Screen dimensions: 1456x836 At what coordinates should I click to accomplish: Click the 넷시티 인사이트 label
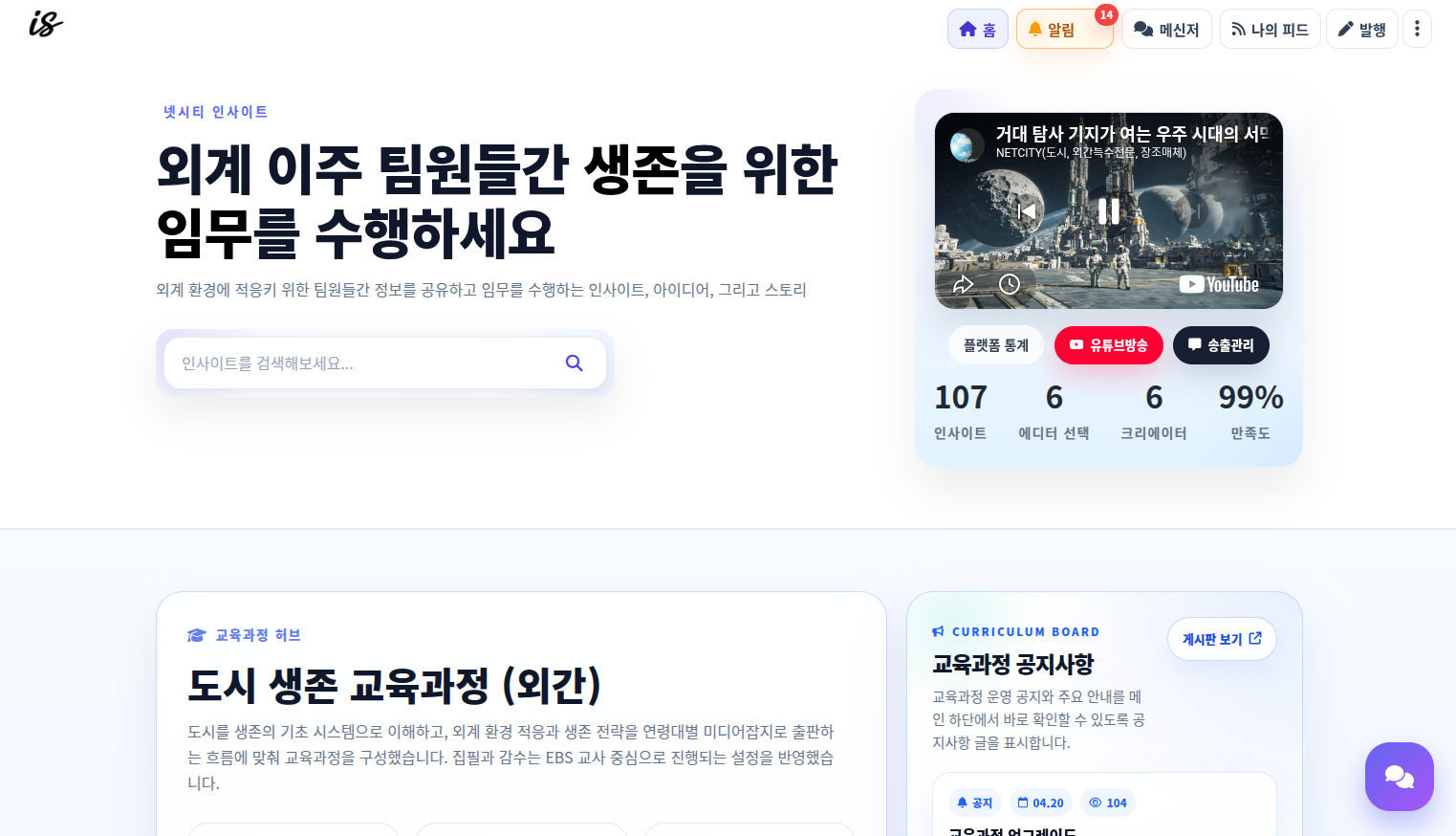pyautogui.click(x=215, y=112)
